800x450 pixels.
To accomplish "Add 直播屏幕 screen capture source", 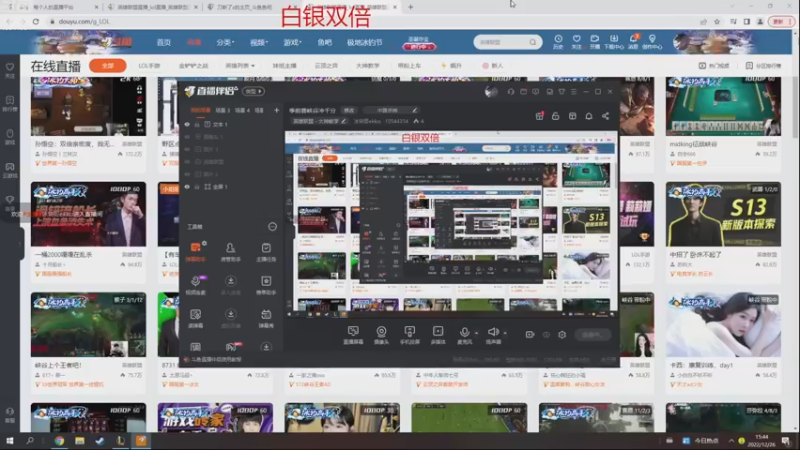I will (x=353, y=335).
